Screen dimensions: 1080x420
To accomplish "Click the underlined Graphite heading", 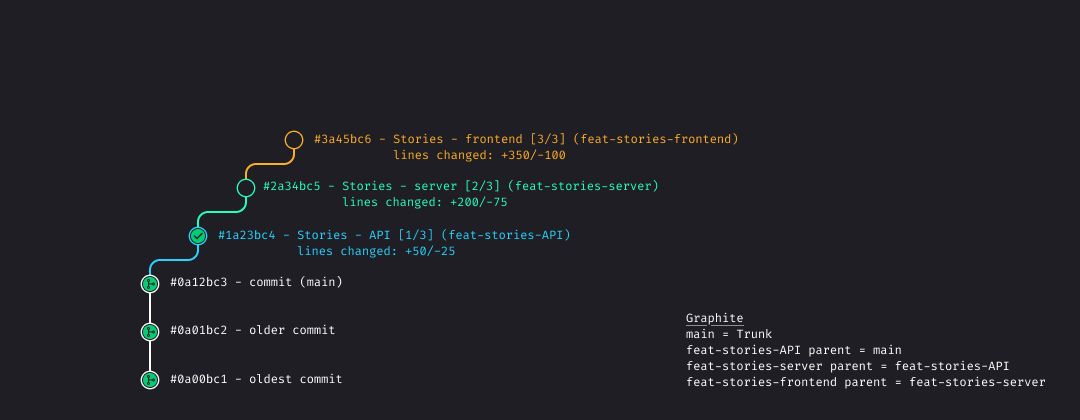I will click(714, 318).
